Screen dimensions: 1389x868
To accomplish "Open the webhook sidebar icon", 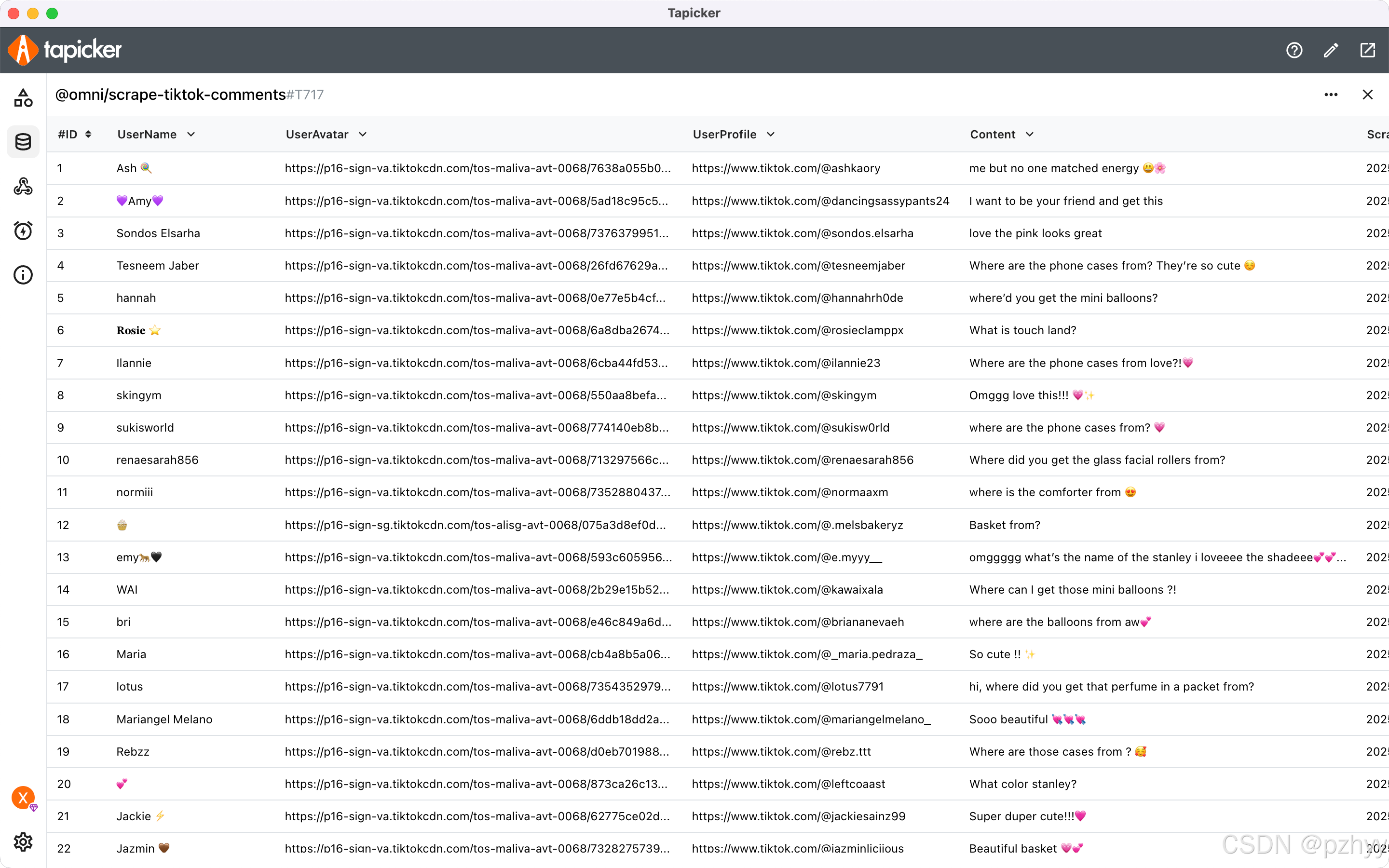I will tap(23, 186).
